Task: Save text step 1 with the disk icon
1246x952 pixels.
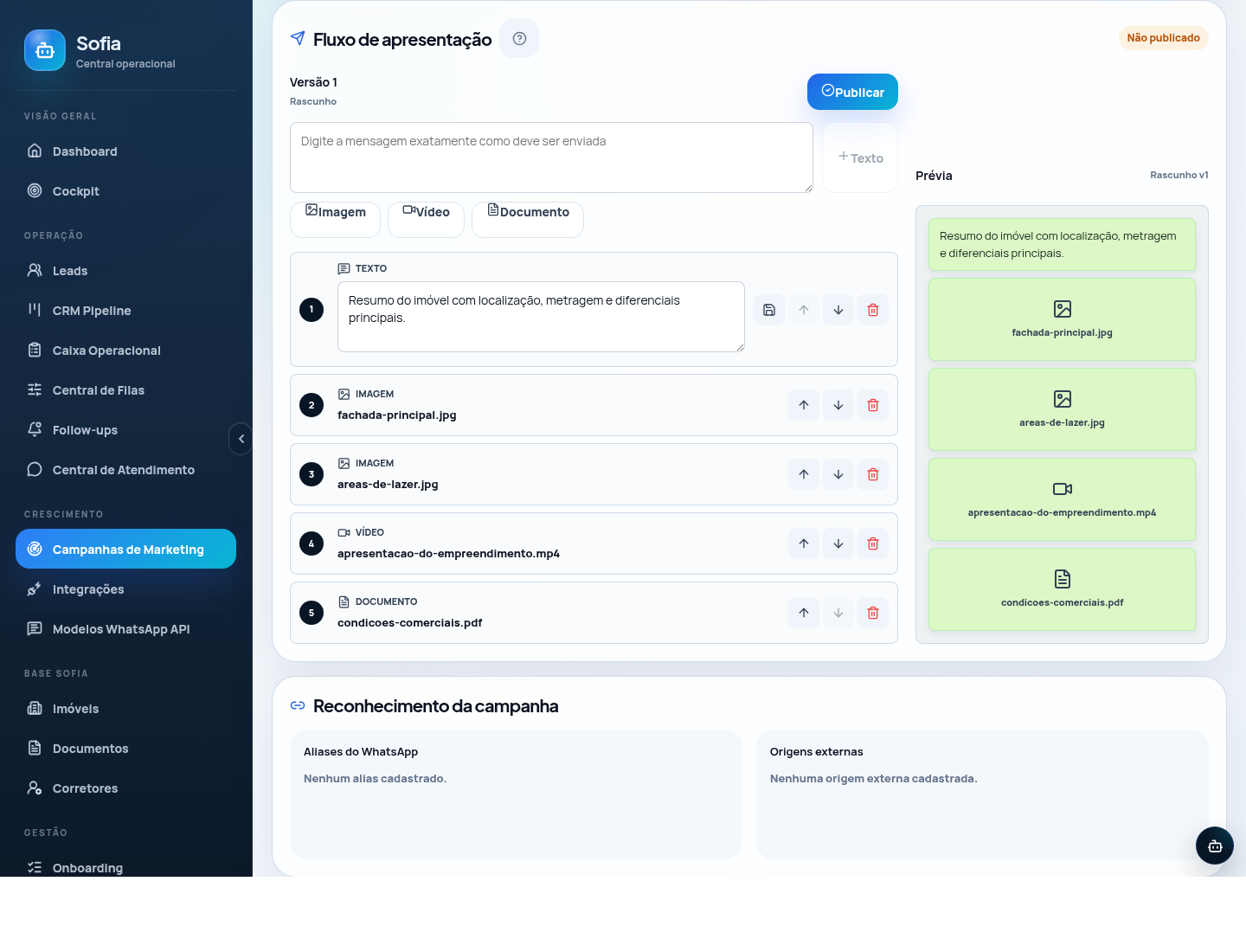Action: pos(769,310)
